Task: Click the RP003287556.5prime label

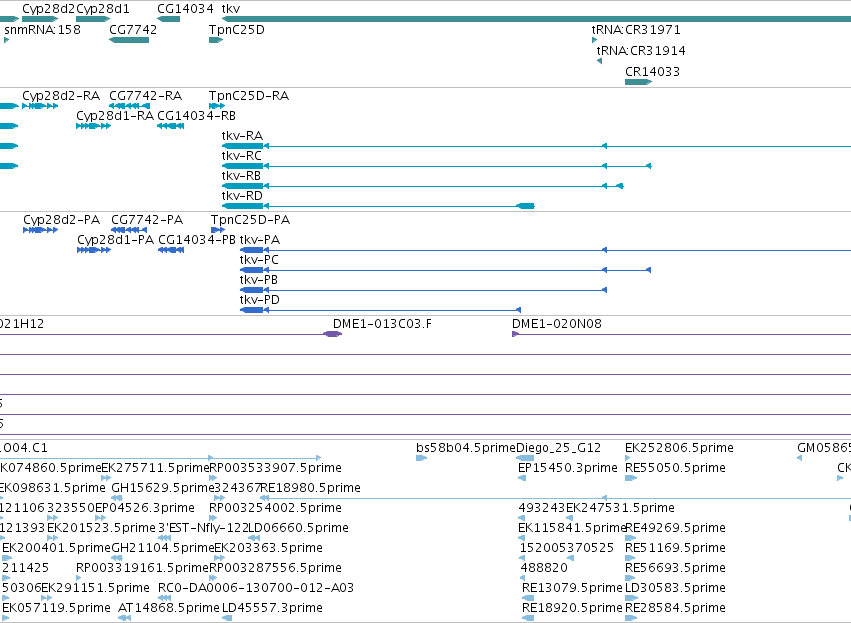Action: (276, 568)
